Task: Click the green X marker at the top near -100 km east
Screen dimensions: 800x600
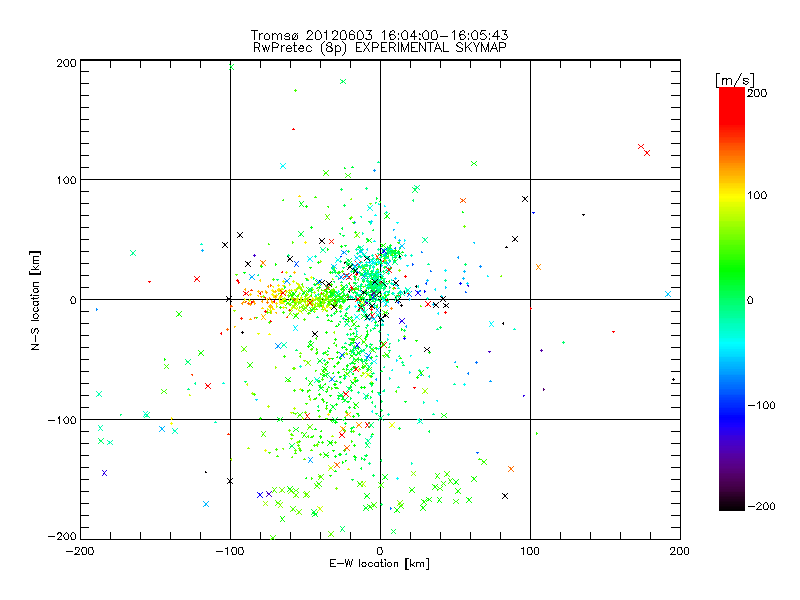Action: (232, 67)
